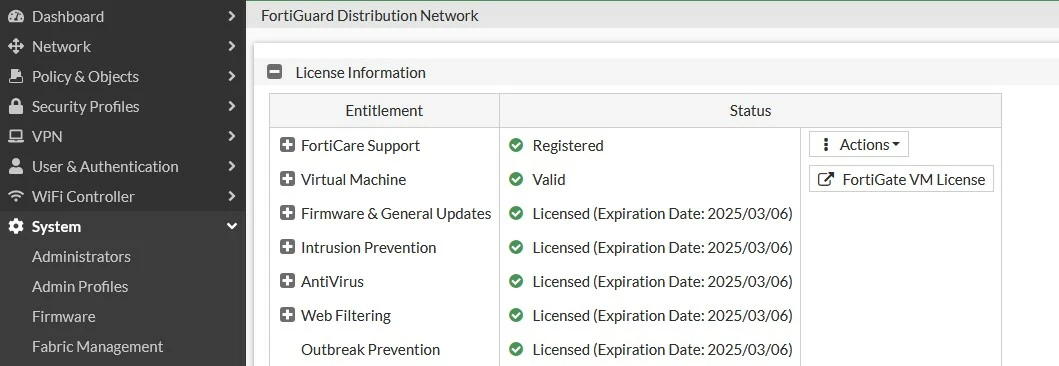This screenshot has width=1059, height=366.
Task: Click the green check in Intrusion Prevention row
Action: coord(516,247)
